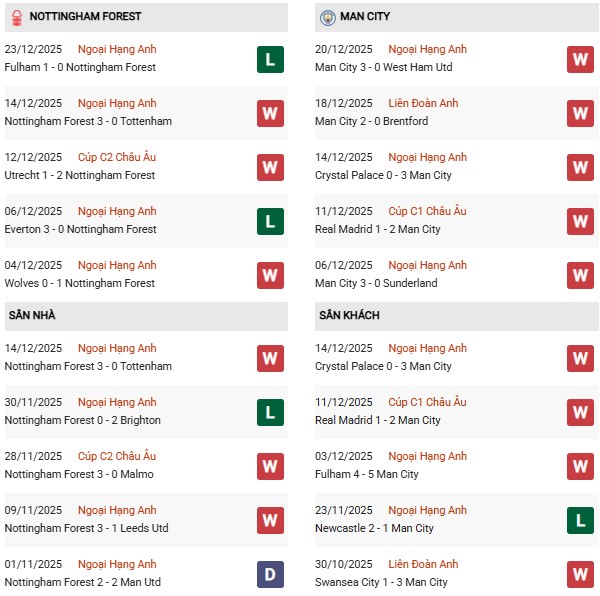Click the Nottingham Forest club crest icon

pos(15,17)
